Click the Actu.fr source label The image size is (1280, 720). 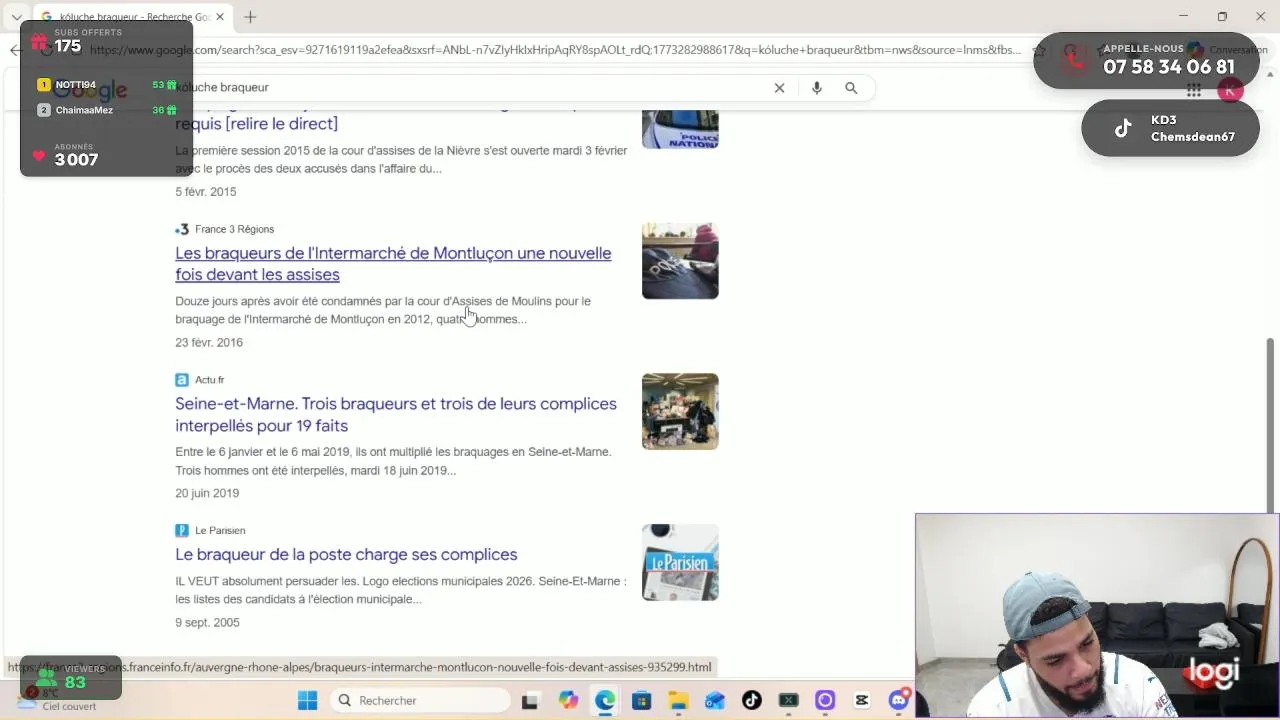tap(209, 380)
